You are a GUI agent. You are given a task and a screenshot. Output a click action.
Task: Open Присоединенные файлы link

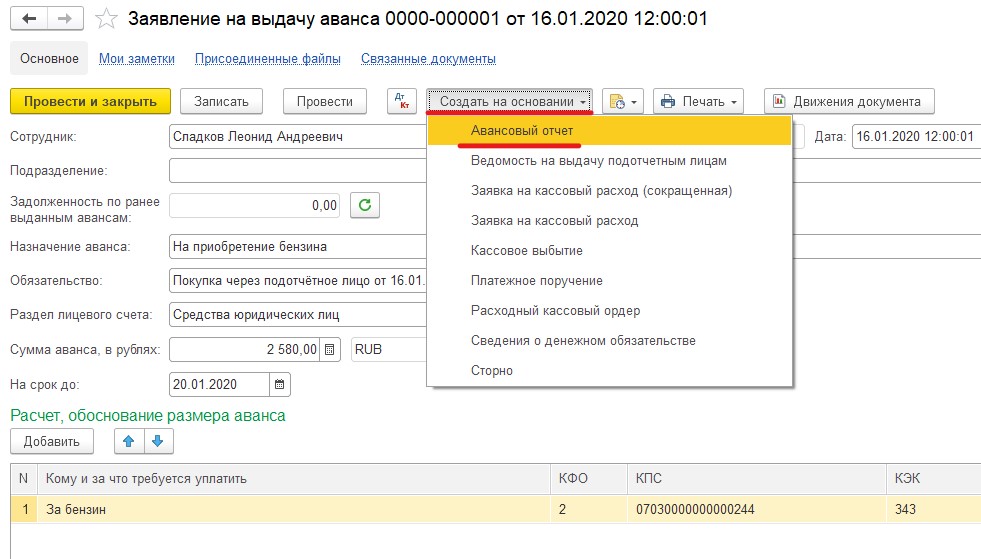[268, 58]
